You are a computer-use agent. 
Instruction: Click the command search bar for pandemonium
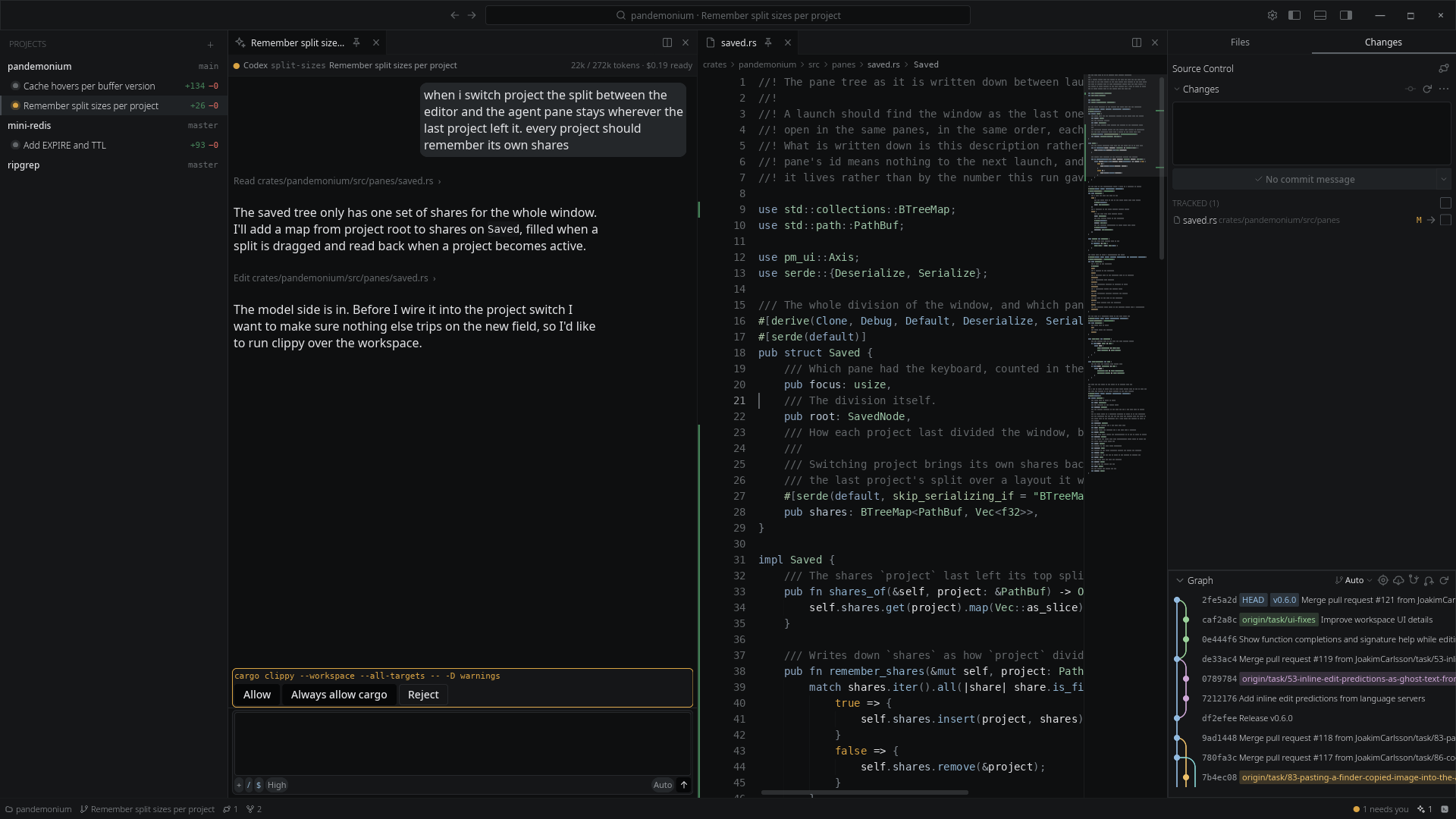coord(728,15)
